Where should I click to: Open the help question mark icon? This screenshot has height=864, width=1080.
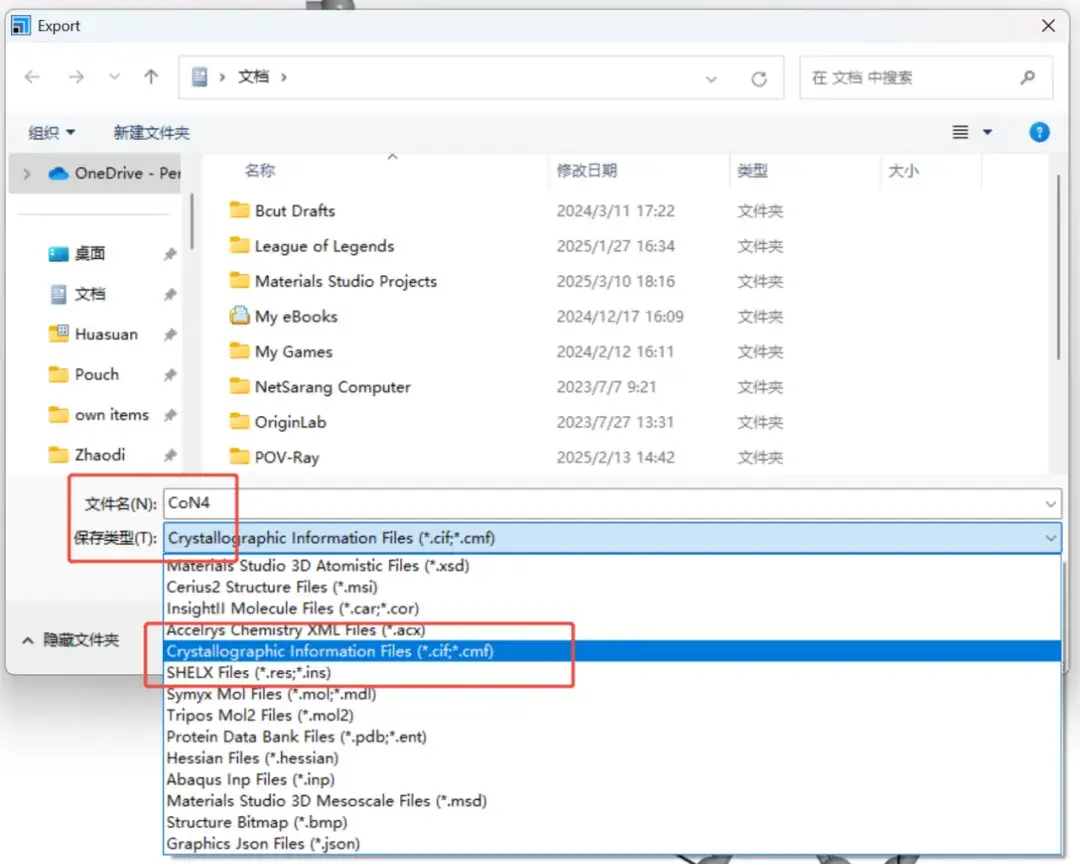[1038, 132]
